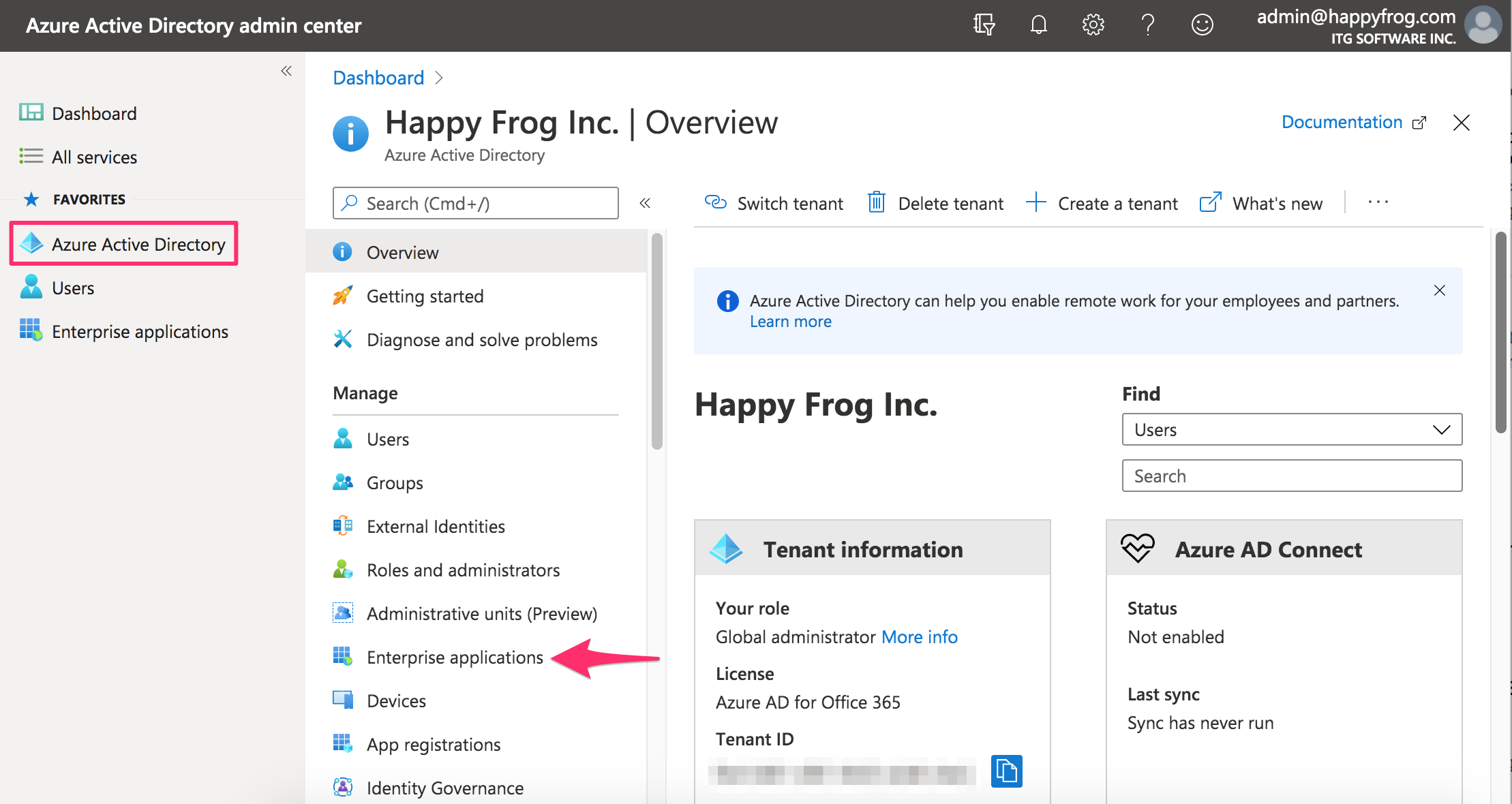
Task: Click the Switch tenant icon
Action: pyautogui.click(x=715, y=202)
